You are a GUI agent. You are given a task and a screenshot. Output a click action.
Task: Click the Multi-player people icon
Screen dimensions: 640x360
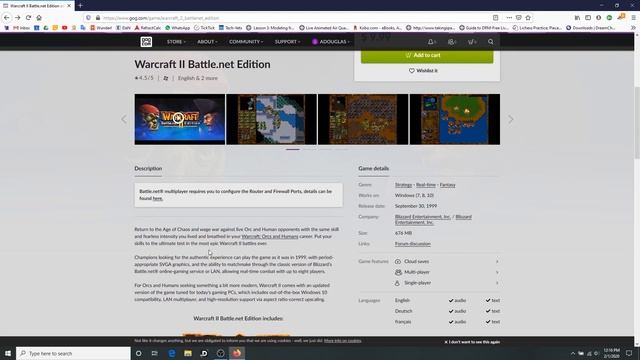[x=398, y=272]
